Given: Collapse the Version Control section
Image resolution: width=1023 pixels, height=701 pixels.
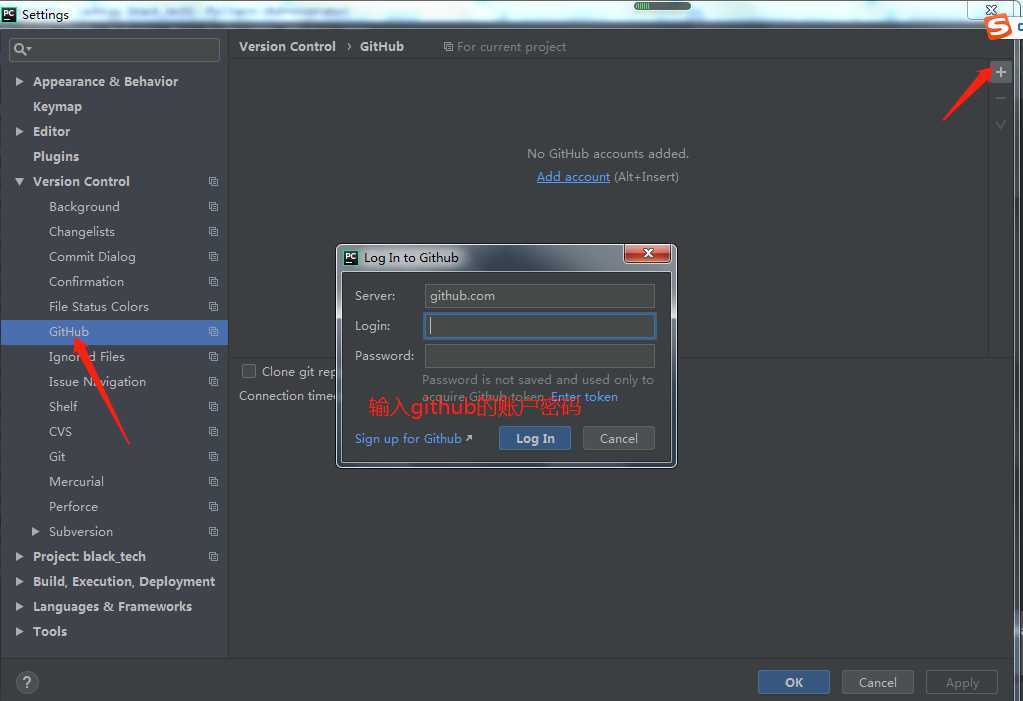Looking at the screenshot, I should 20,181.
